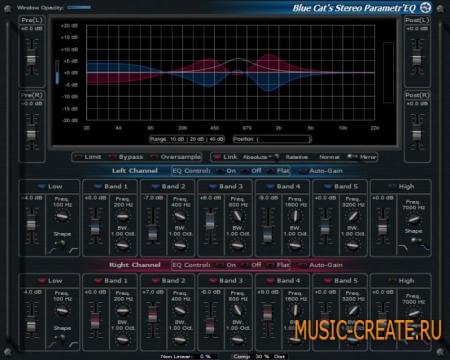Select the Mirror link mode
The height and width of the screenshot is (360, 450).
[x=368, y=157]
